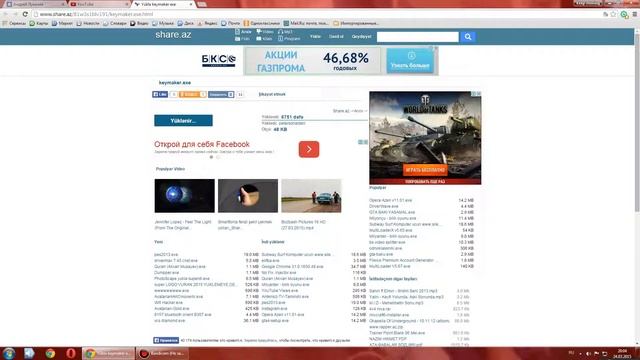Click the second carousel dot under Facebook ad
The width and height of the screenshot is (640, 360).
pyautogui.click(x=218, y=157)
